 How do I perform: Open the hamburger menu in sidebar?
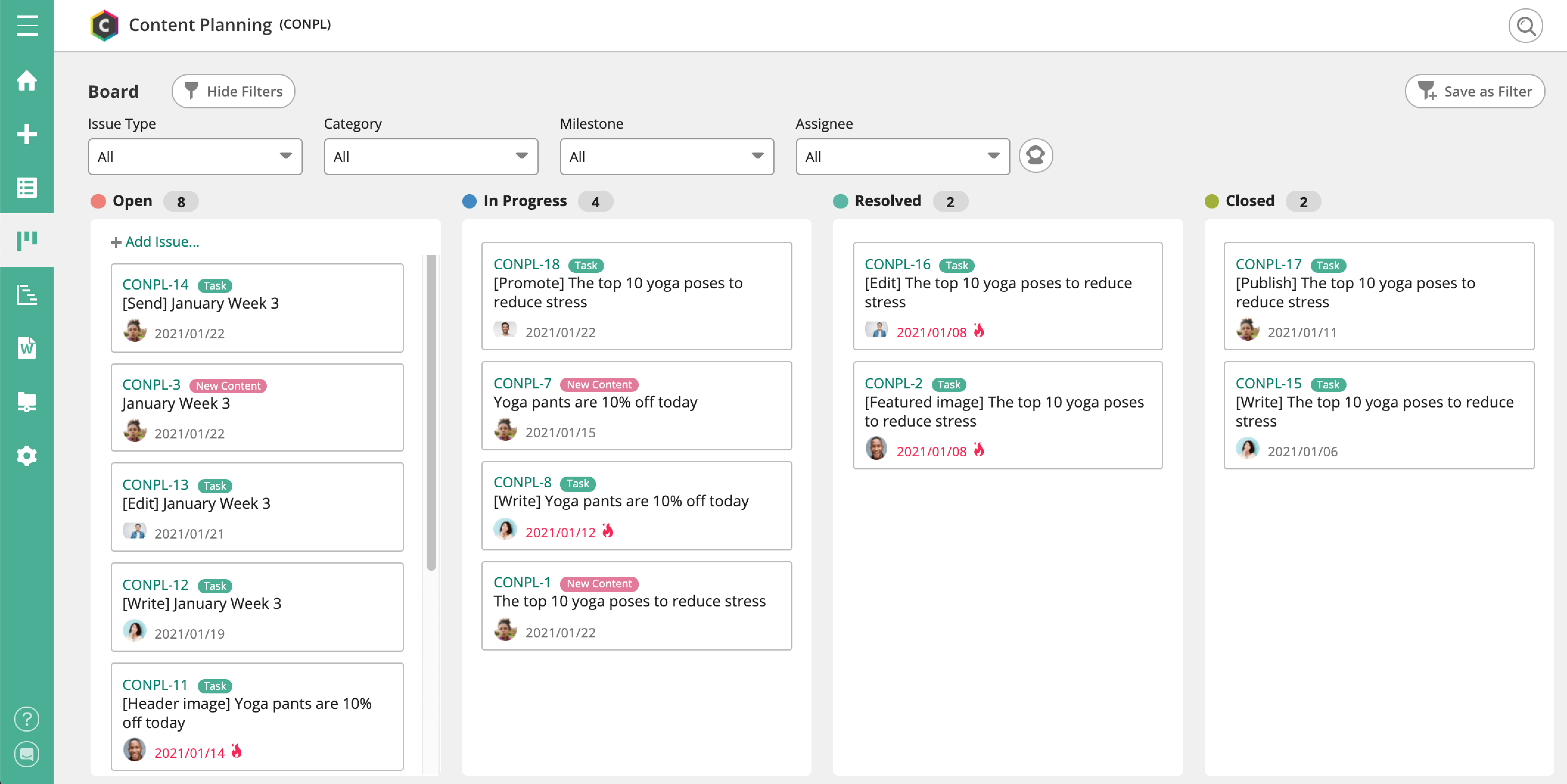pos(27,26)
